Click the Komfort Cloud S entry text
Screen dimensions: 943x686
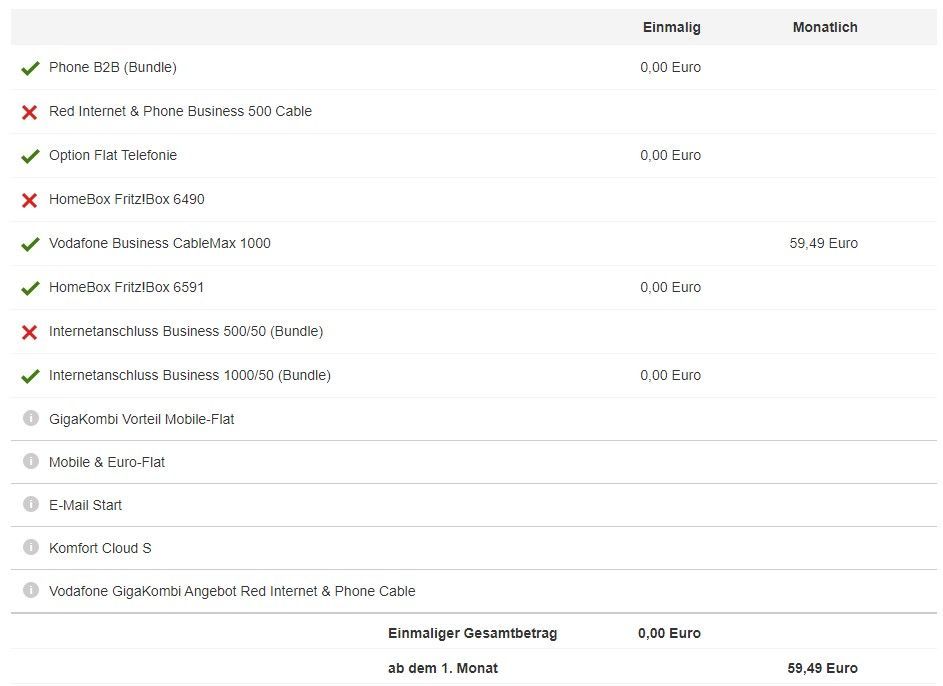pyautogui.click(x=100, y=548)
